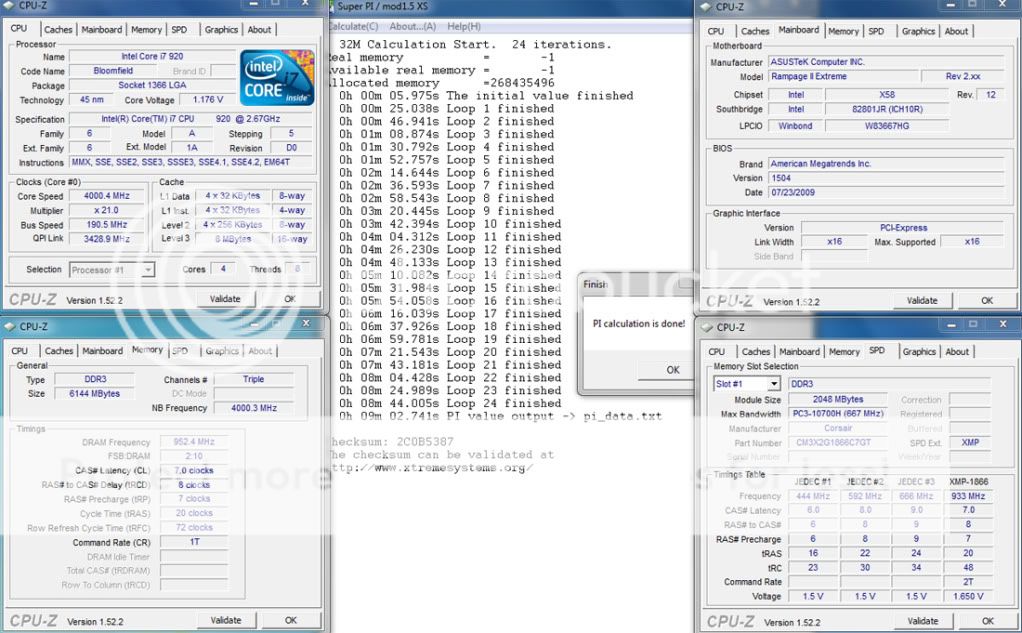
Task: Open the Memory tab in the CPU window
Action: [146, 29]
